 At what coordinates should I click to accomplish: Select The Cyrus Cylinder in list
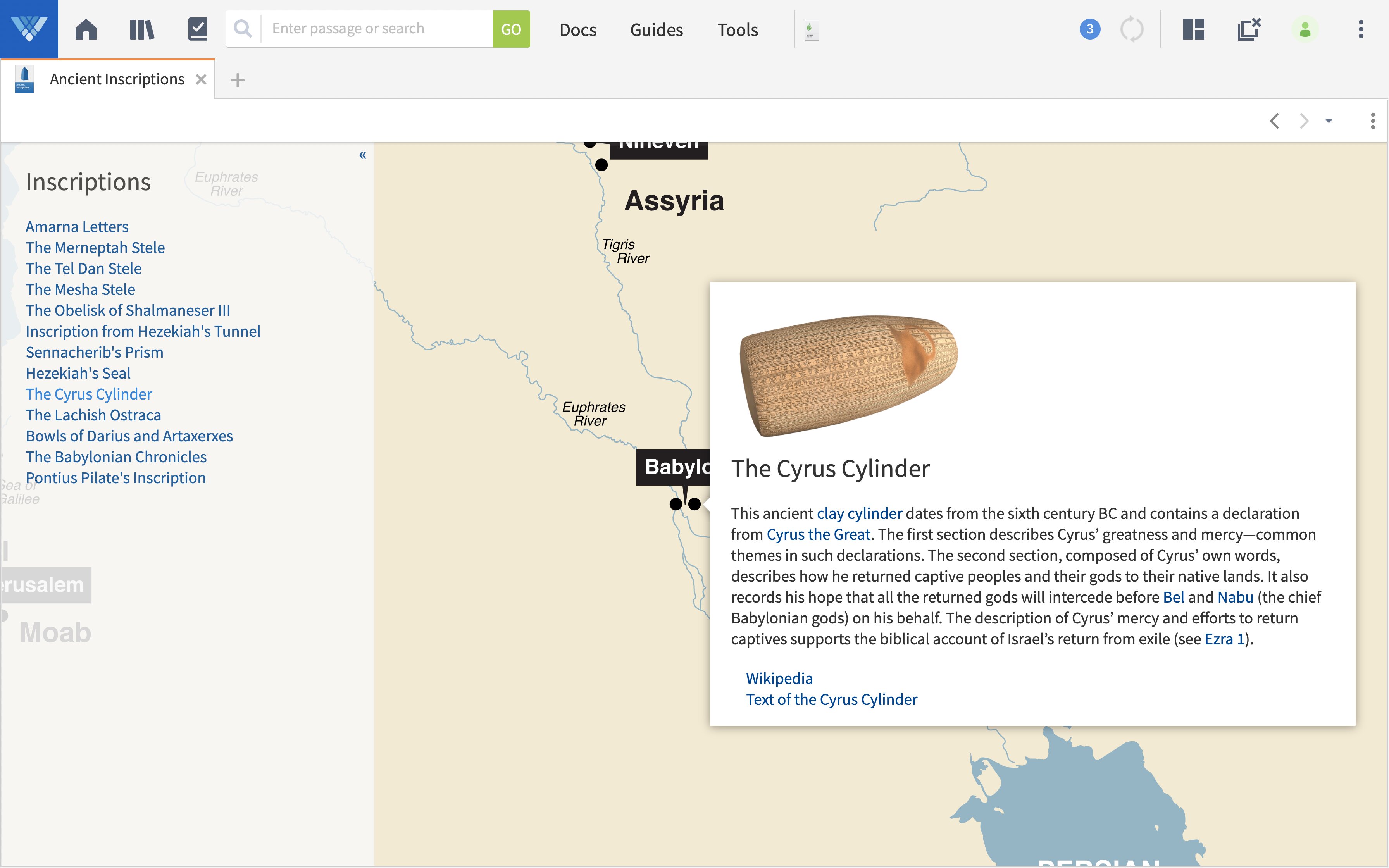click(89, 394)
